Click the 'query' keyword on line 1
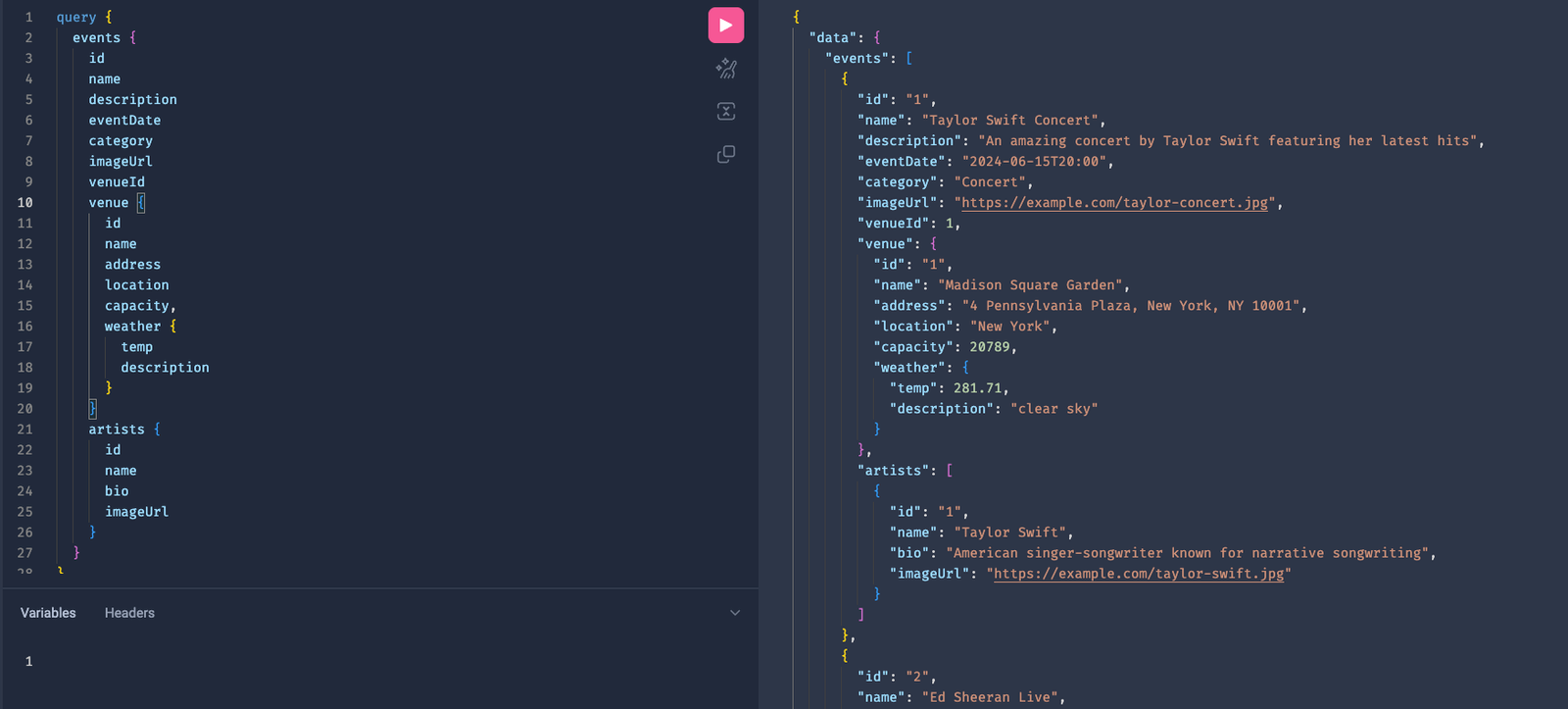1568x709 pixels. (x=76, y=18)
